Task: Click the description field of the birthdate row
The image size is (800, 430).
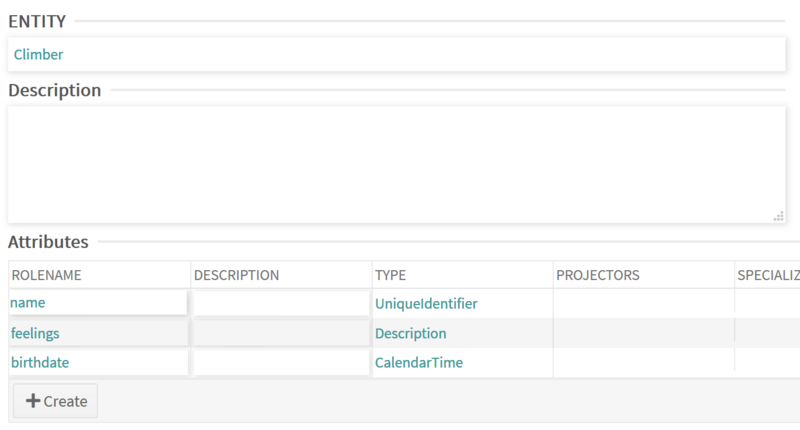Action: click(280, 362)
